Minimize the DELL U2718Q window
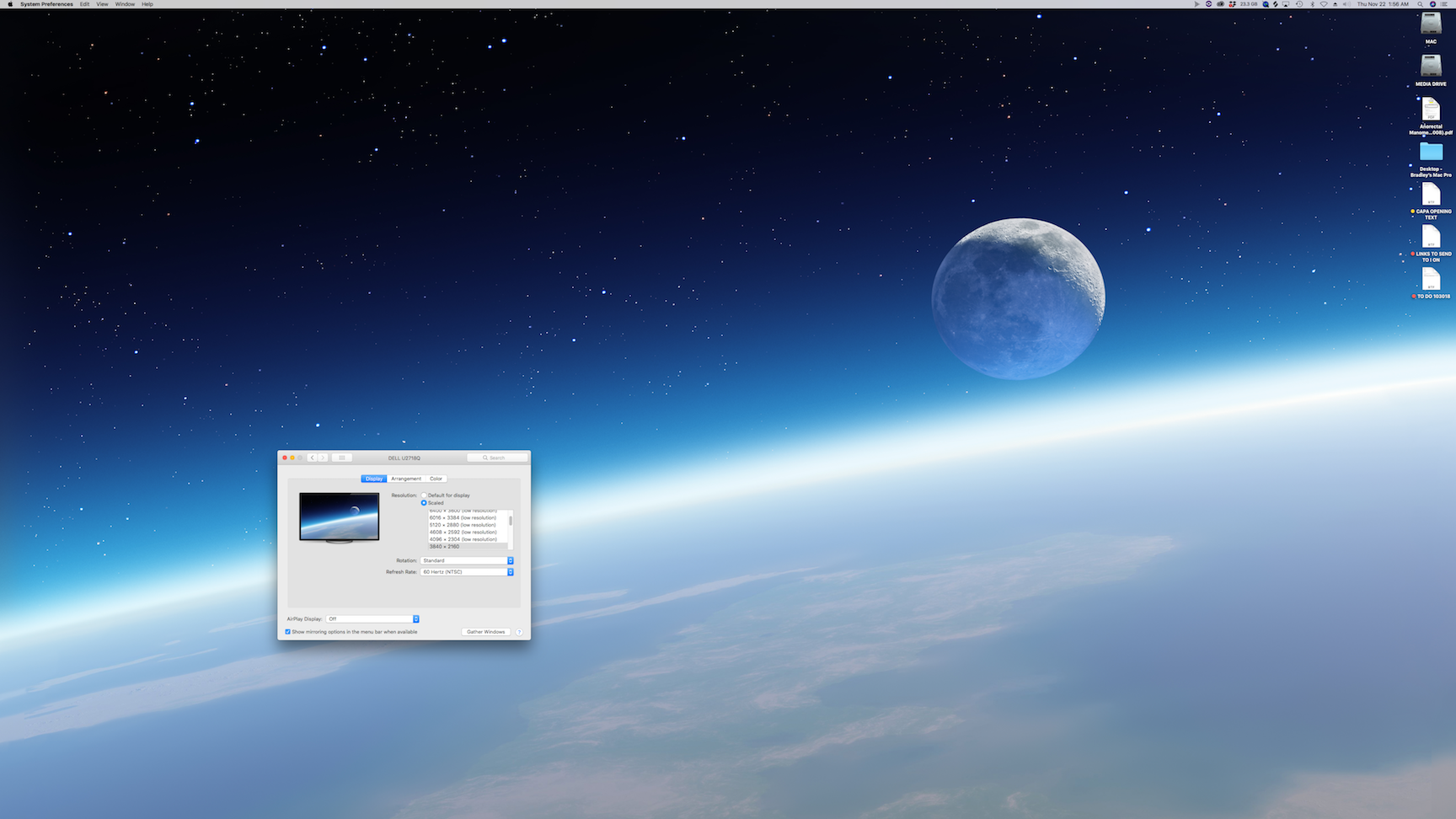 pyautogui.click(x=292, y=458)
